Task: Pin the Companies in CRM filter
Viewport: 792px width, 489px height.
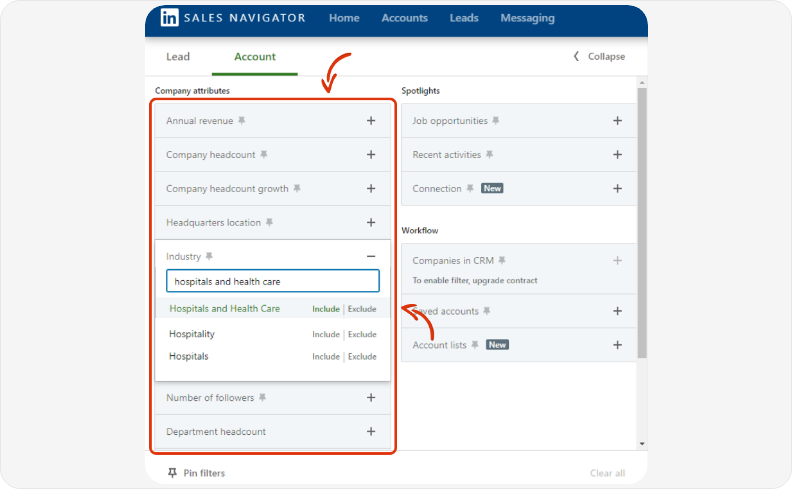Action: [502, 260]
